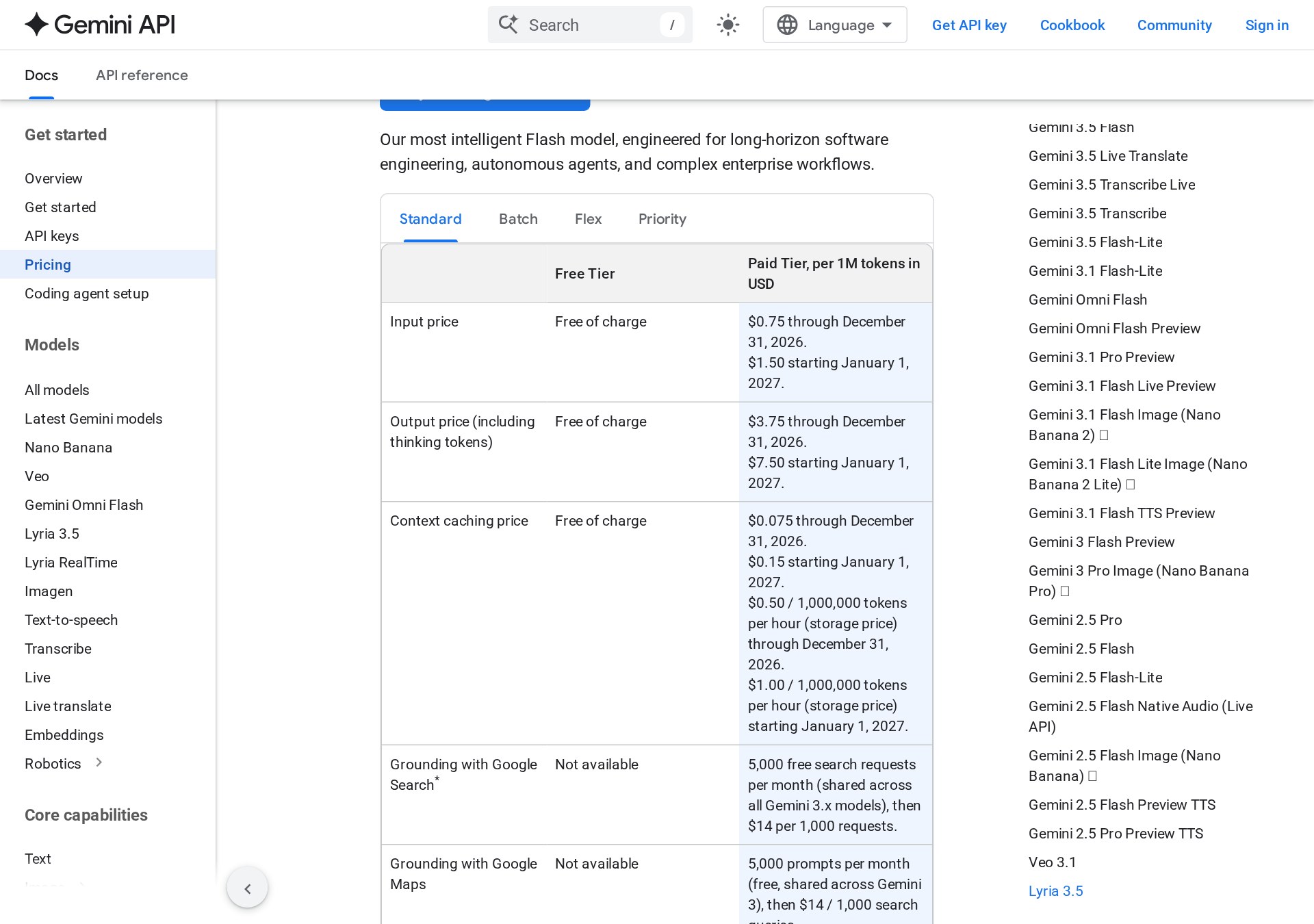Viewport: 1314px width, 924px height.
Task: Open Coding agent setup page
Action: coord(87,294)
